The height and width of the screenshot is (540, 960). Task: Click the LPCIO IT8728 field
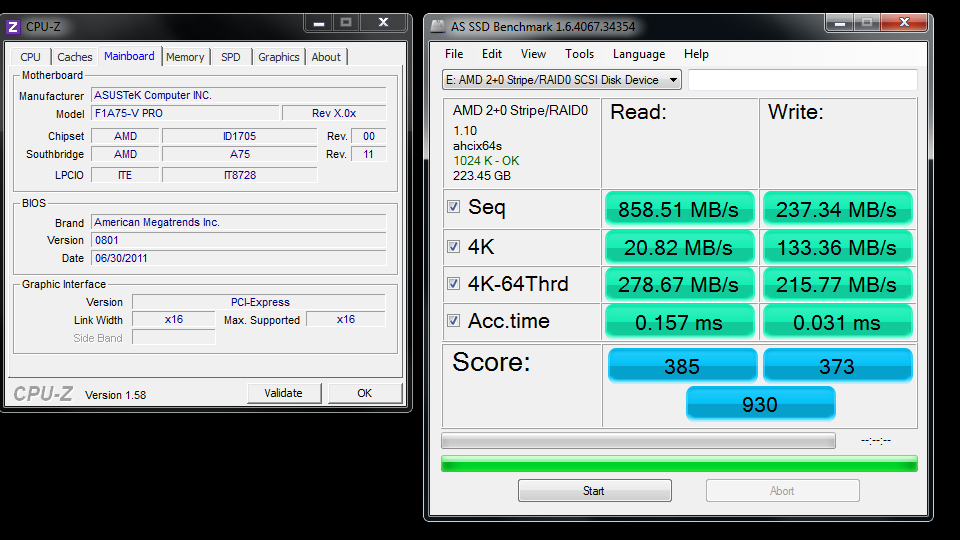click(x=239, y=175)
